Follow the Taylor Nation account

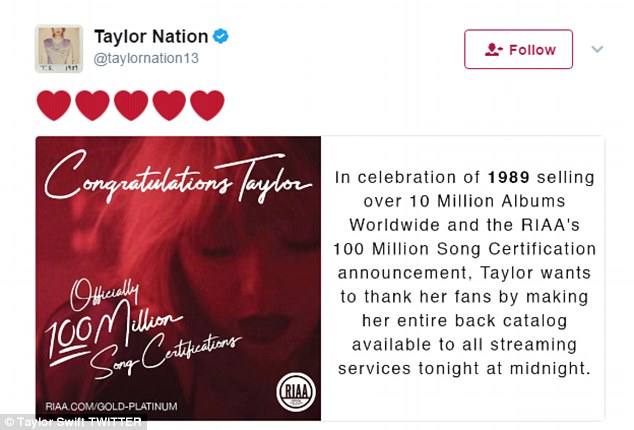pos(518,49)
